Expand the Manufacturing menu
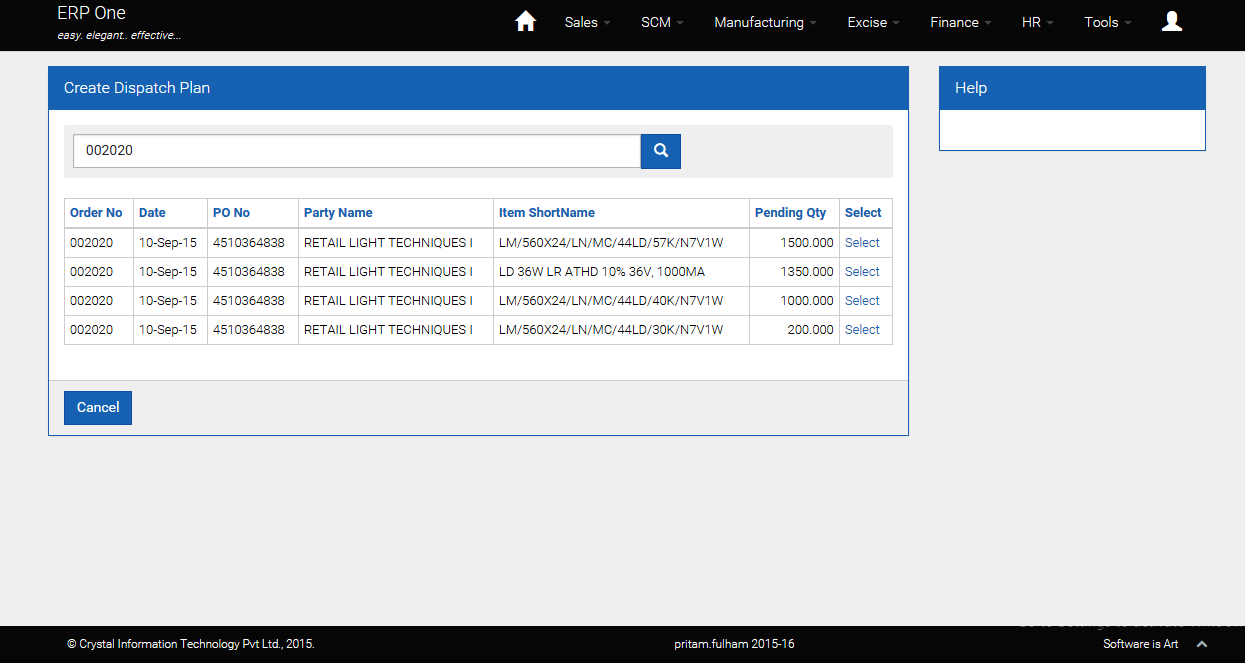1245x663 pixels. (765, 22)
